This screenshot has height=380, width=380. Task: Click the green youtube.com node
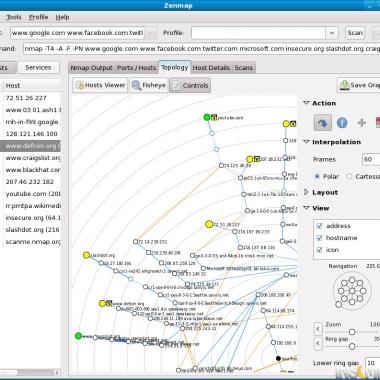click(x=207, y=117)
